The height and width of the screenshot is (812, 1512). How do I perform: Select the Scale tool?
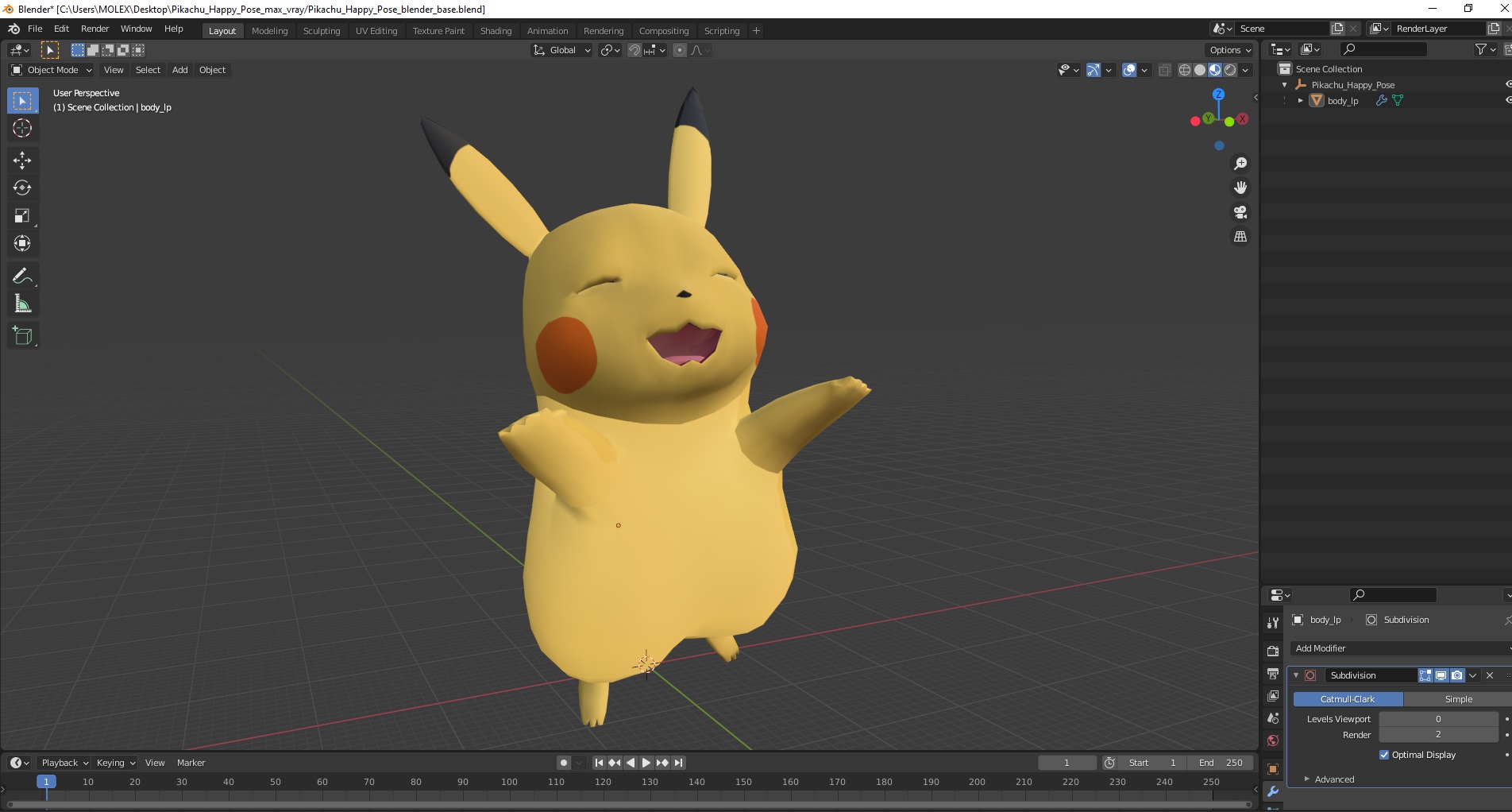pos(22,216)
